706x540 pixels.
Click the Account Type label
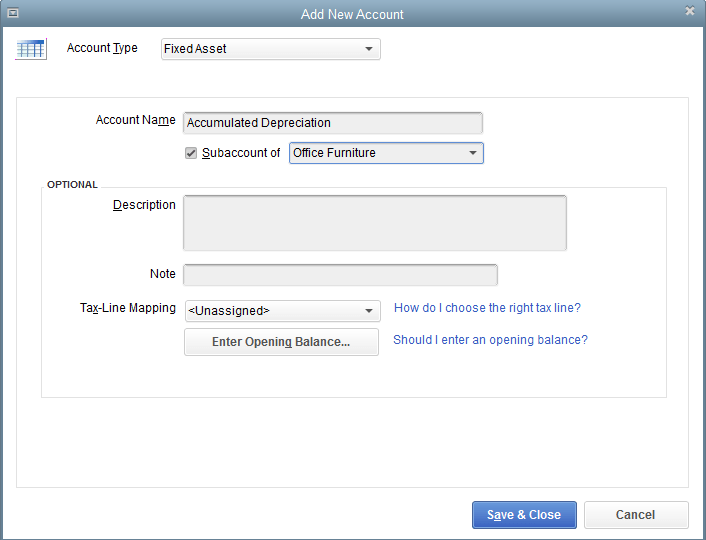pos(102,48)
